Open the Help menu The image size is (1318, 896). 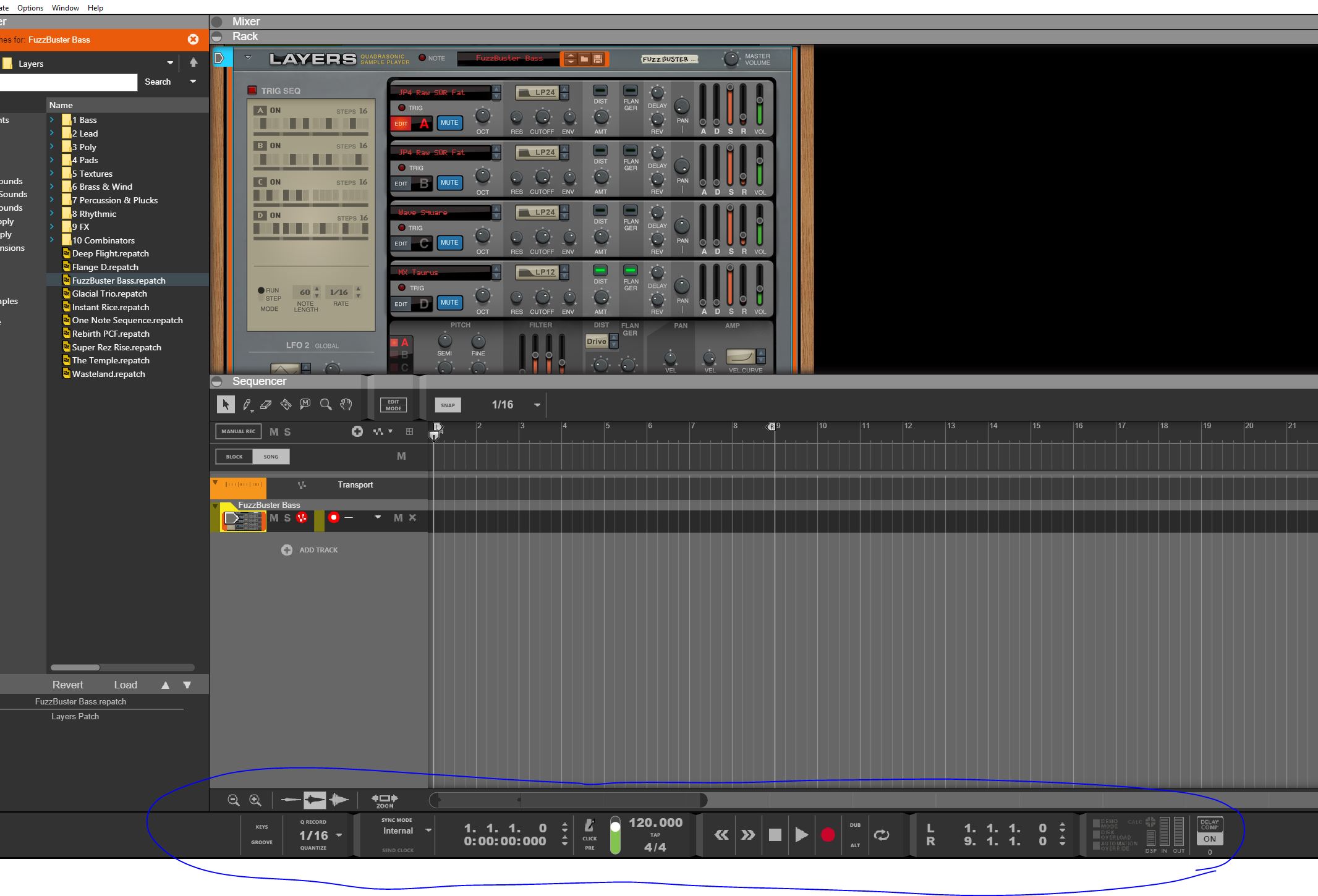(x=95, y=7)
